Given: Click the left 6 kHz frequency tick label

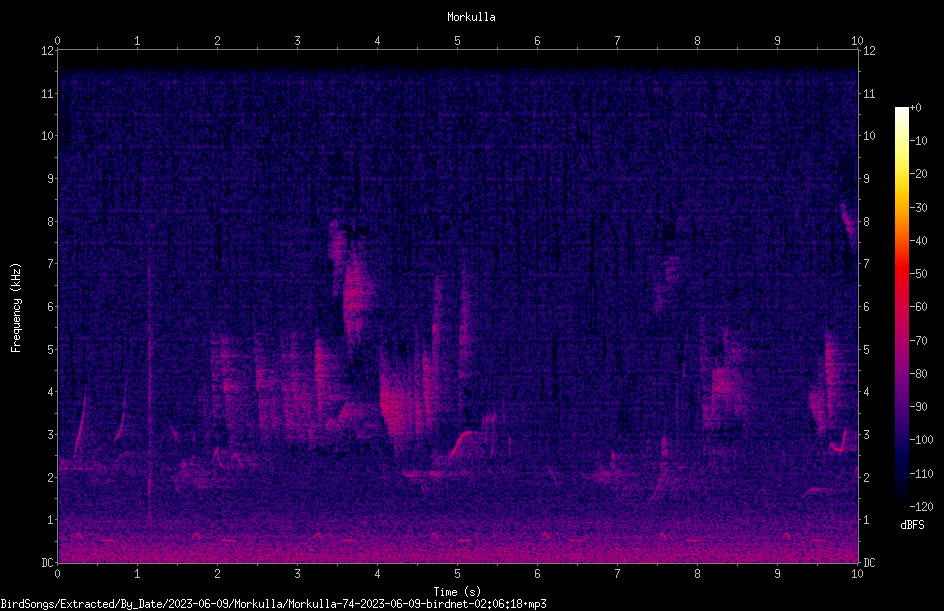Looking at the screenshot, I should [51, 307].
